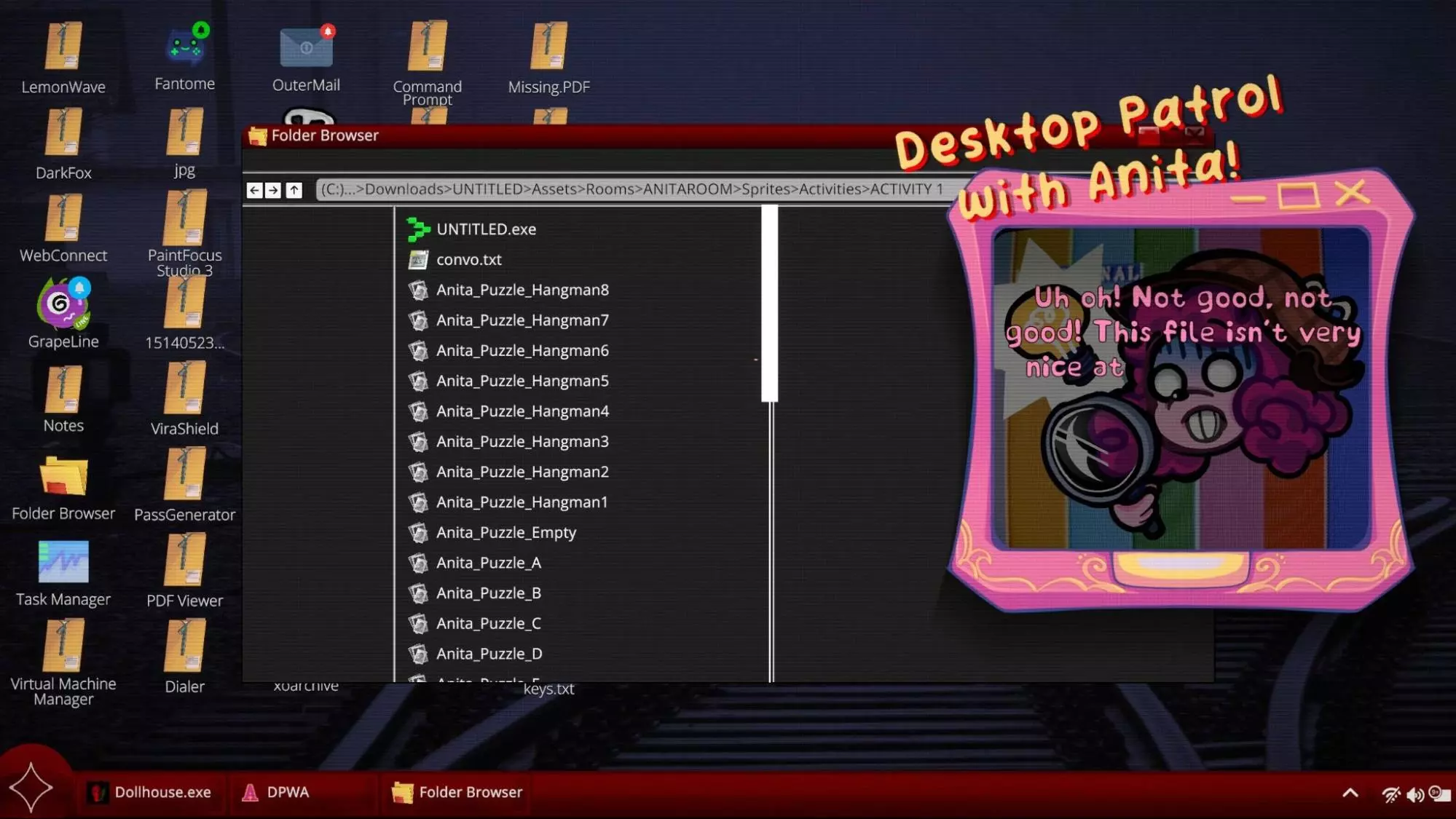The width and height of the screenshot is (1456, 819).
Task: Select UNTITLED.exe in file list
Action: point(486,229)
